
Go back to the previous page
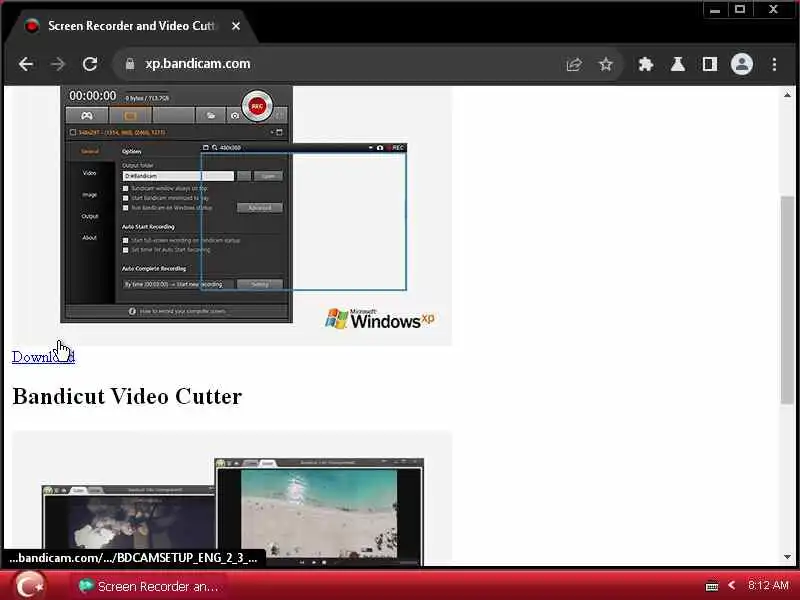[x=26, y=64]
